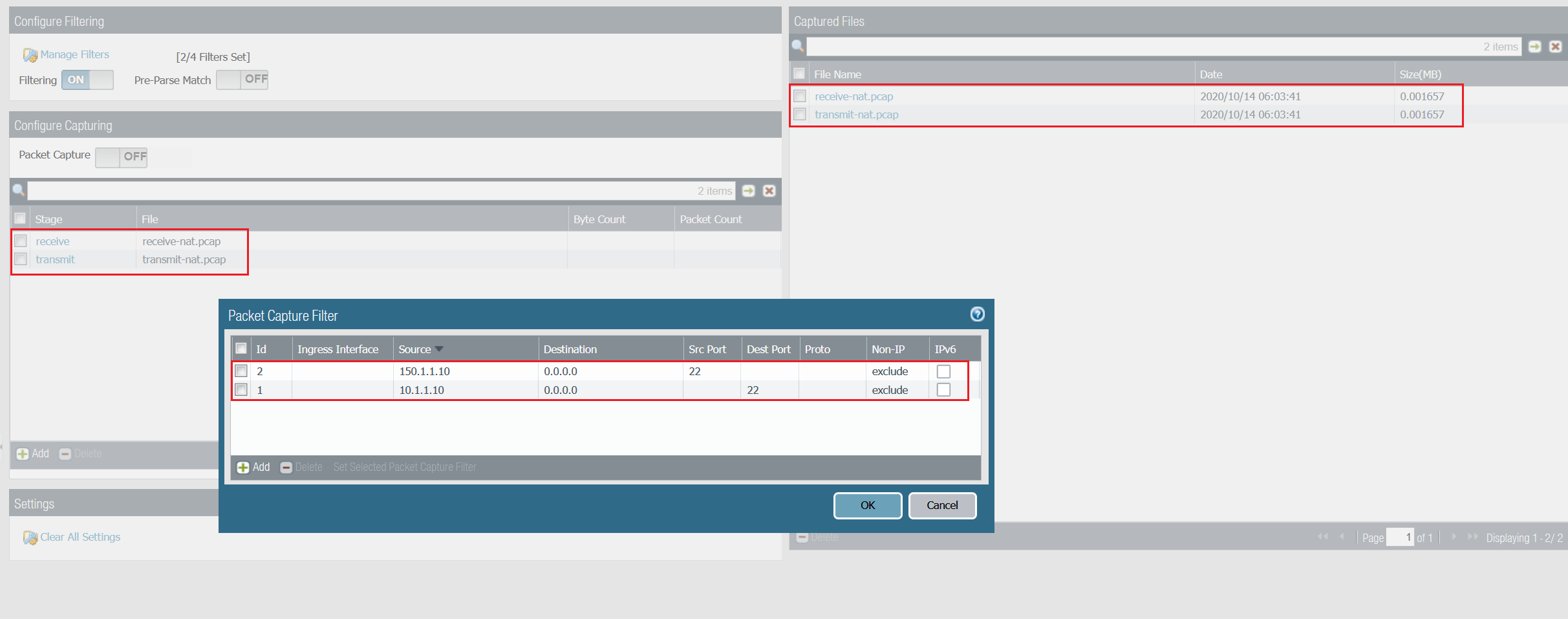This screenshot has width=1568, height=619.
Task: Check the transmit stage row checkbox
Action: click(21, 259)
